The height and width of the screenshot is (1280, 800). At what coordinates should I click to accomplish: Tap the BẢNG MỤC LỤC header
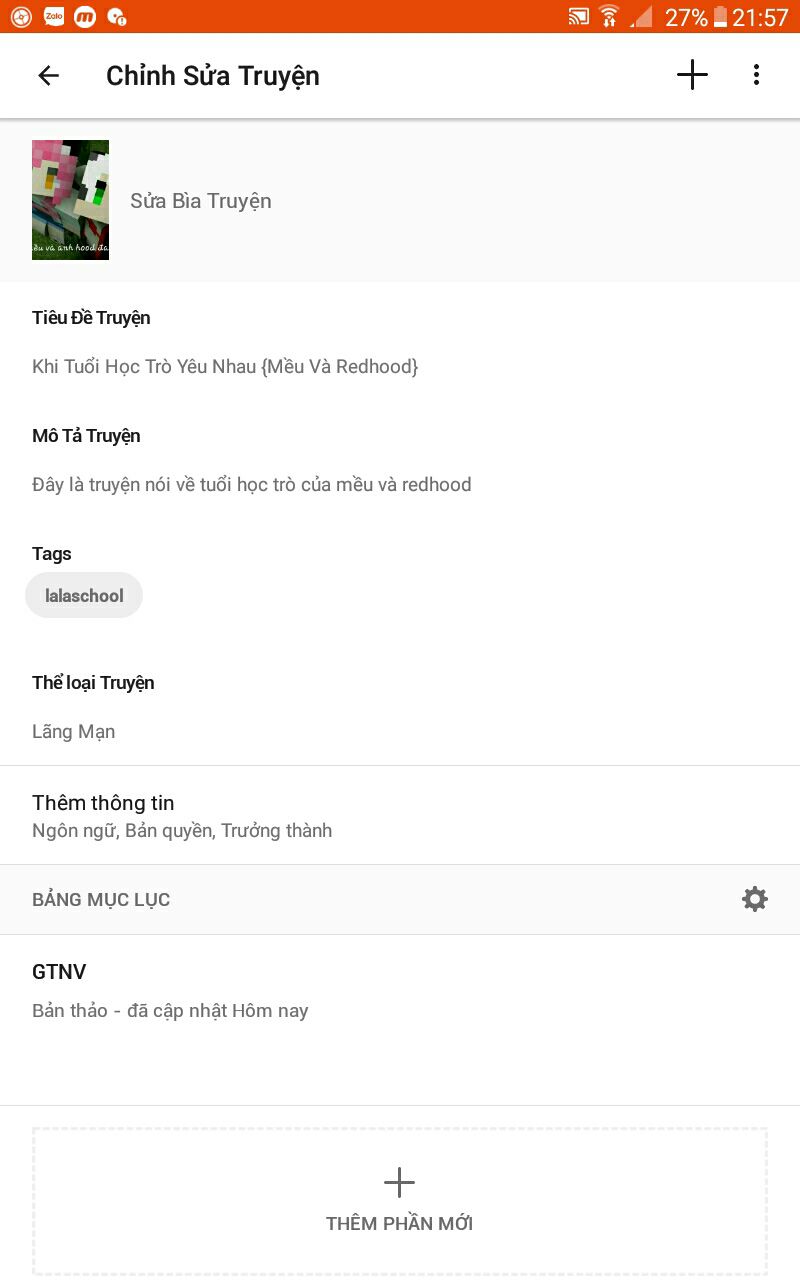point(101,900)
